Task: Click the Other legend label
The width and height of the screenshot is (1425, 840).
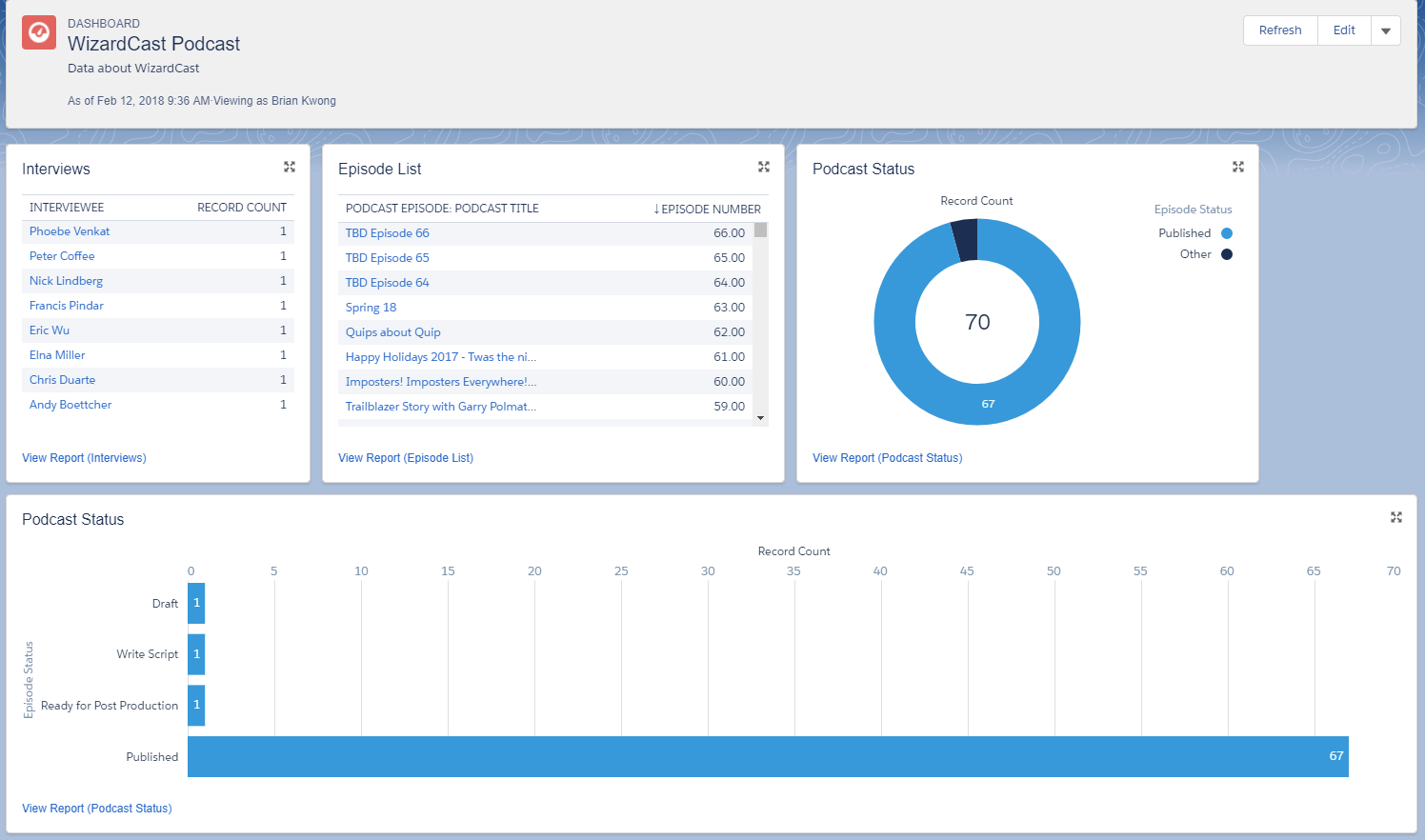Action: pos(1195,254)
